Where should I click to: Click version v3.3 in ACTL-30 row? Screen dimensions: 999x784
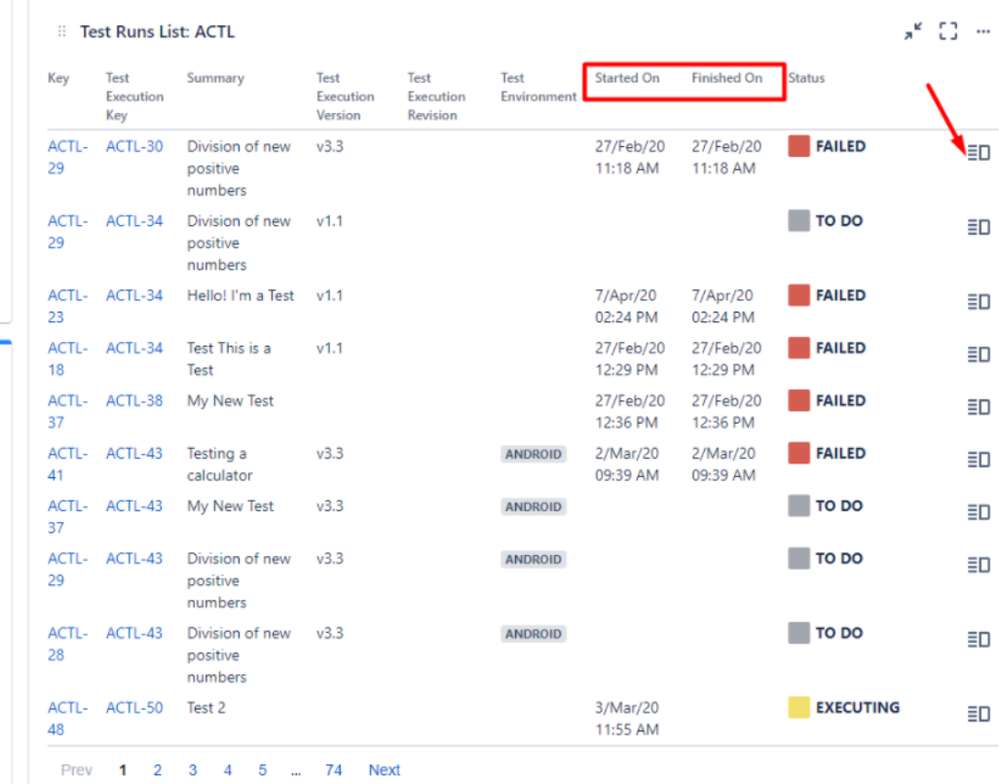click(329, 146)
